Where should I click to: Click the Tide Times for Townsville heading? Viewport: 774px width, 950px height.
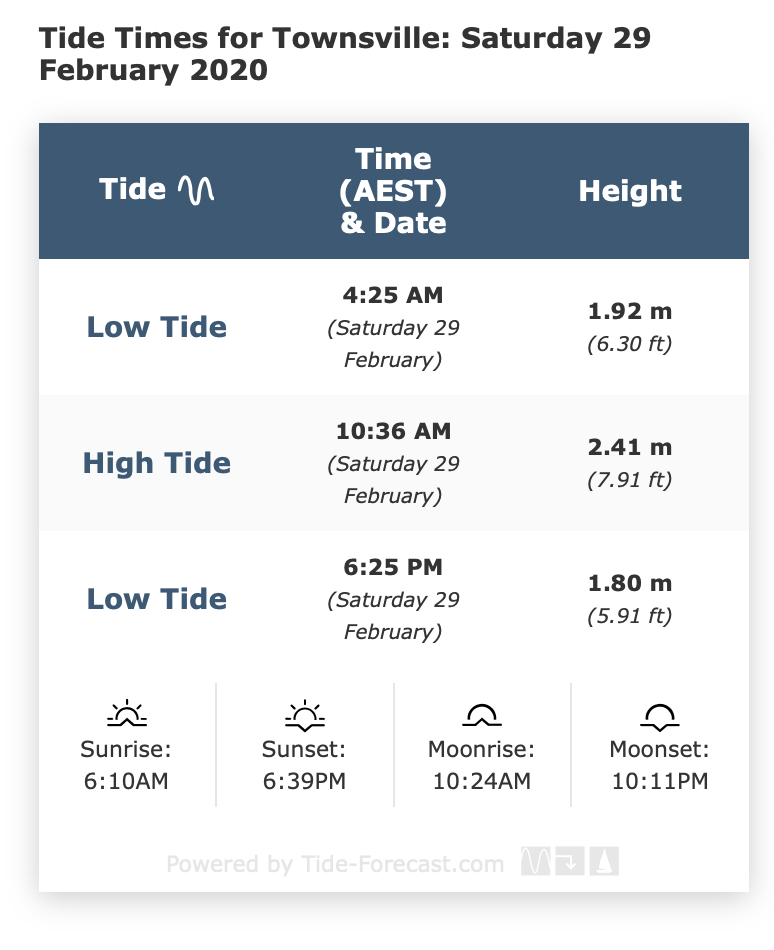(x=344, y=55)
